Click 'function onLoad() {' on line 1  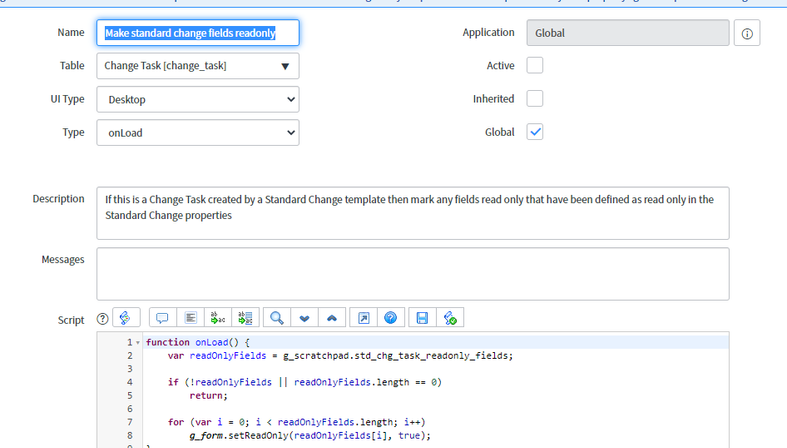coord(198,342)
